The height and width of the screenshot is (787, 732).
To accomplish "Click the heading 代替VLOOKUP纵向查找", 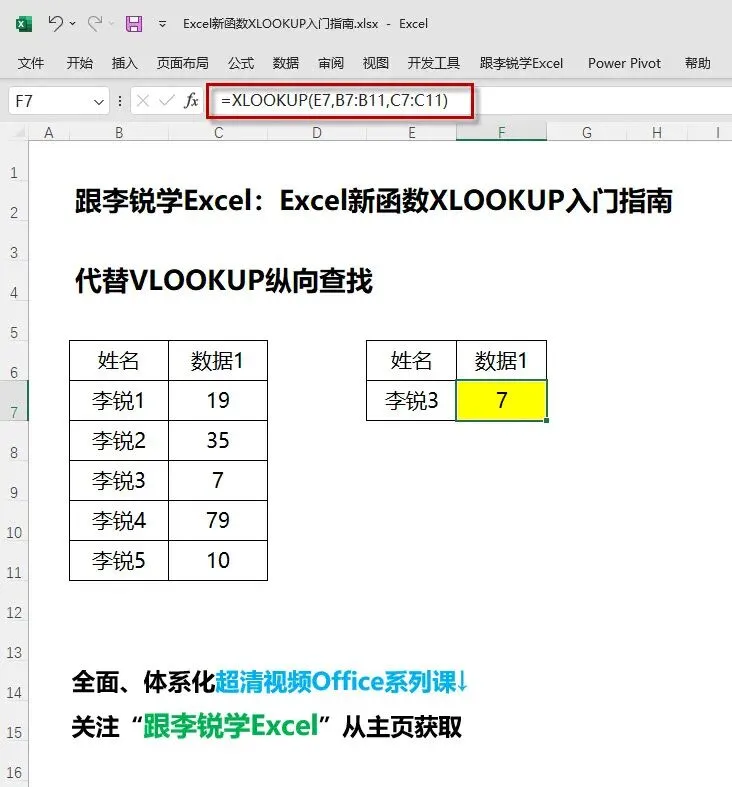I will pyautogui.click(x=224, y=280).
